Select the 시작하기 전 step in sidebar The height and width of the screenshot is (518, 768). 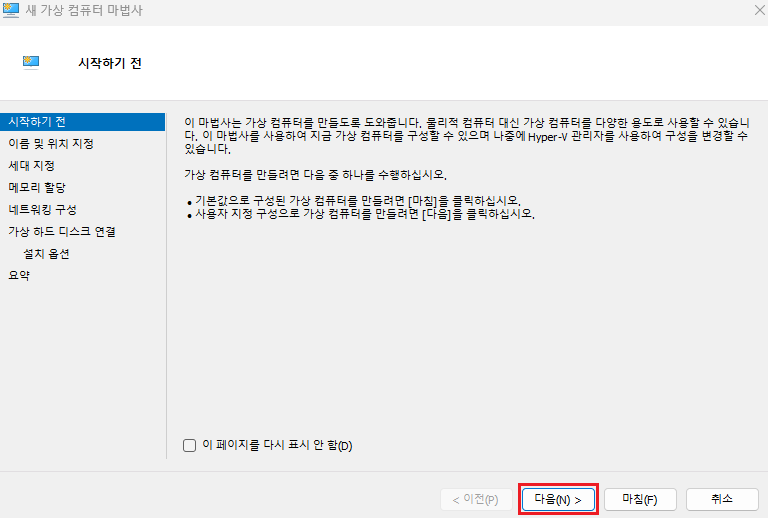point(82,122)
